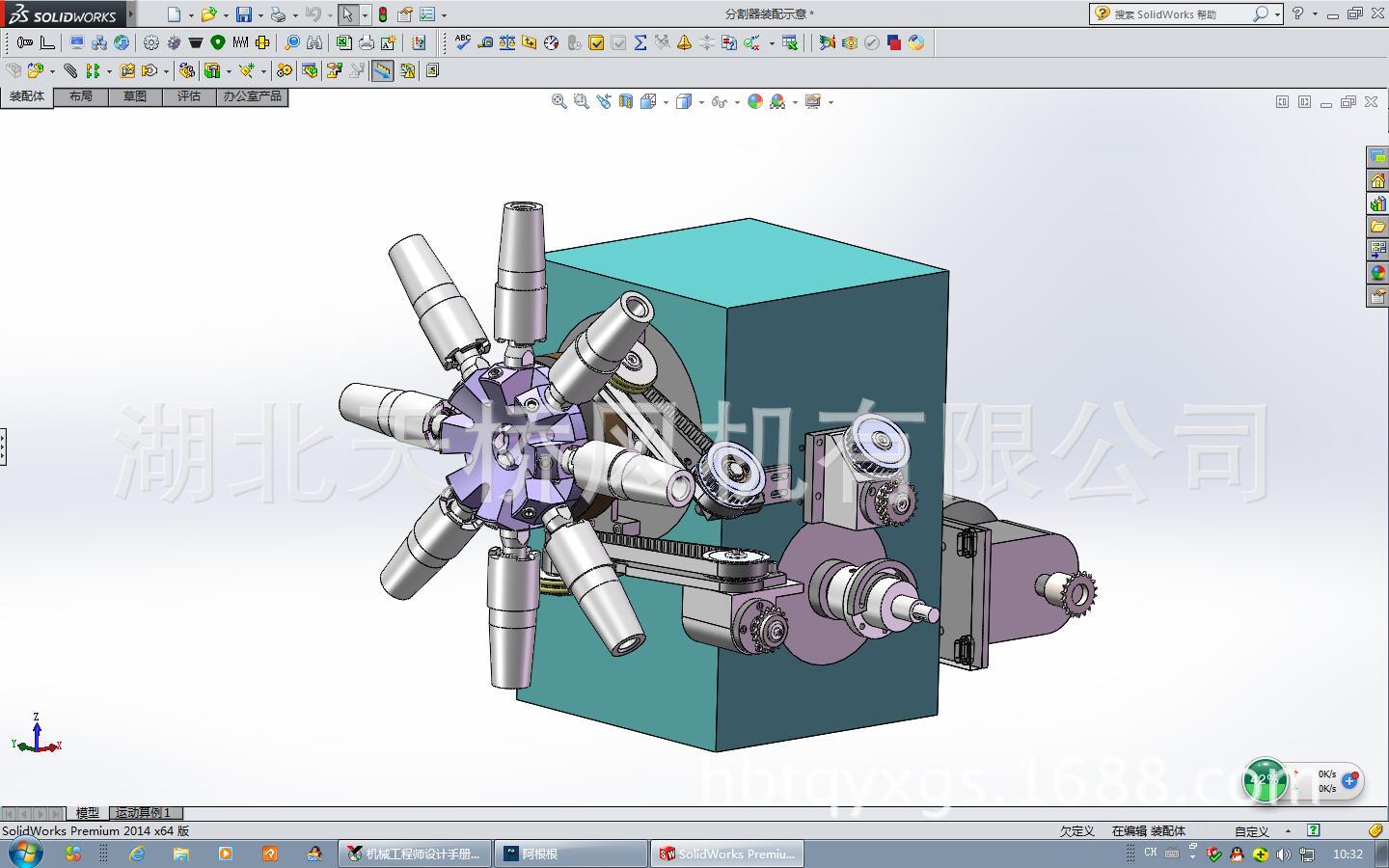
Task: Open Mass Properties scale icon
Action: coord(507,42)
